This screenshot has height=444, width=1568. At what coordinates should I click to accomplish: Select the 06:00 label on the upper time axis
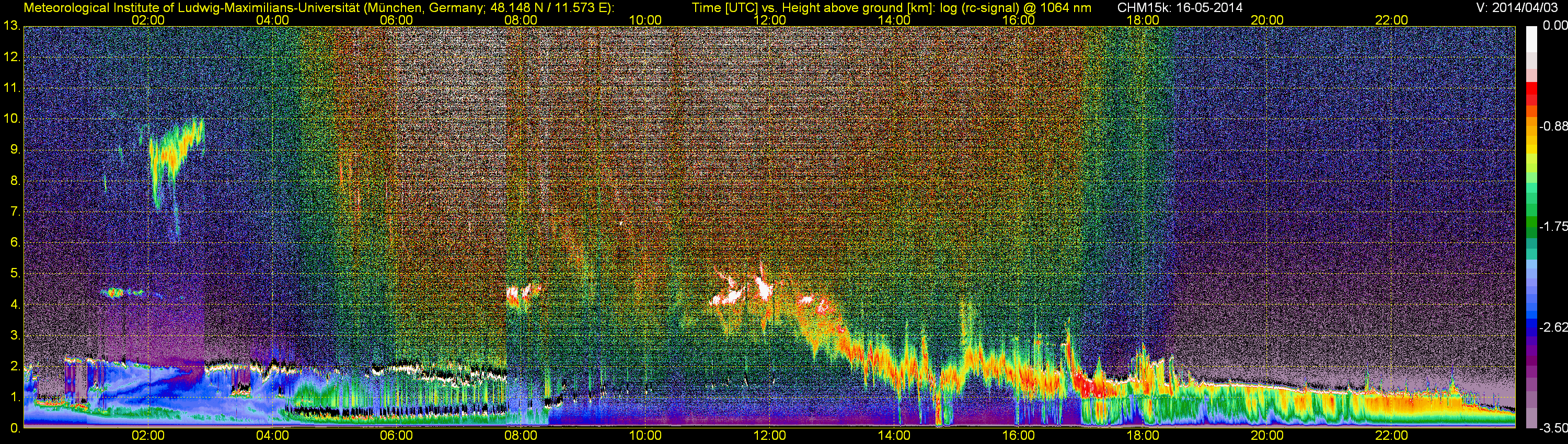[x=396, y=20]
